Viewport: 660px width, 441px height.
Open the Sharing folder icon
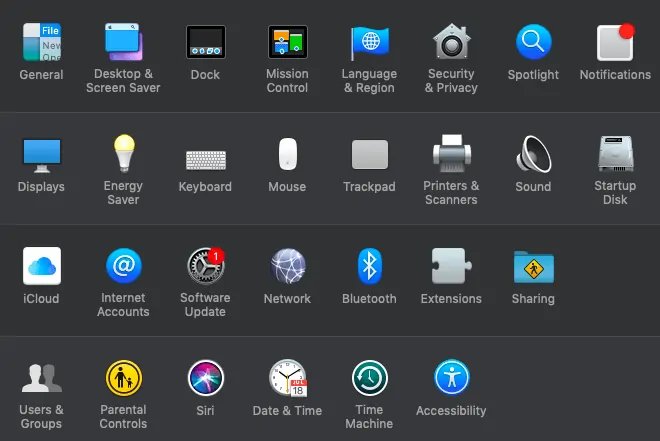pyautogui.click(x=533, y=268)
